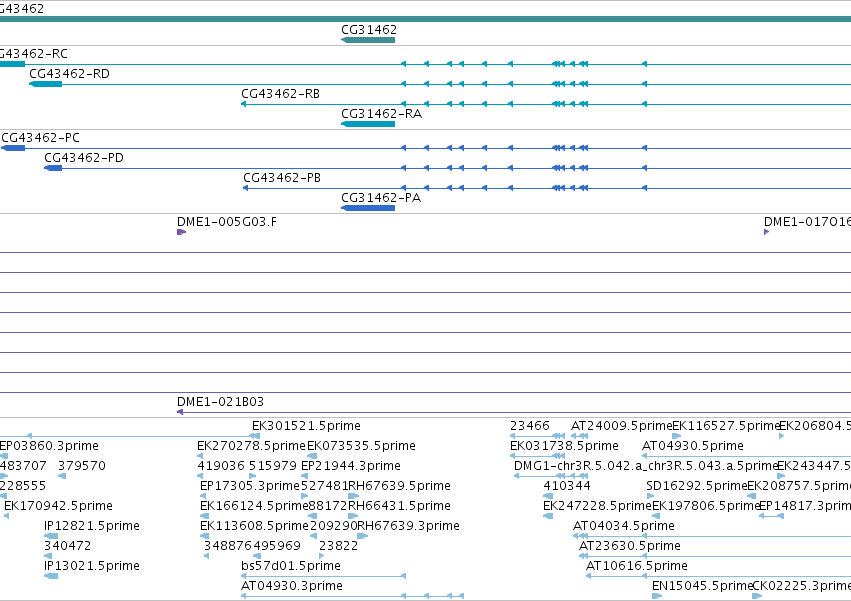Click the teal CG31462 gene bar
The height and width of the screenshot is (601, 851).
pyautogui.click(x=368, y=40)
